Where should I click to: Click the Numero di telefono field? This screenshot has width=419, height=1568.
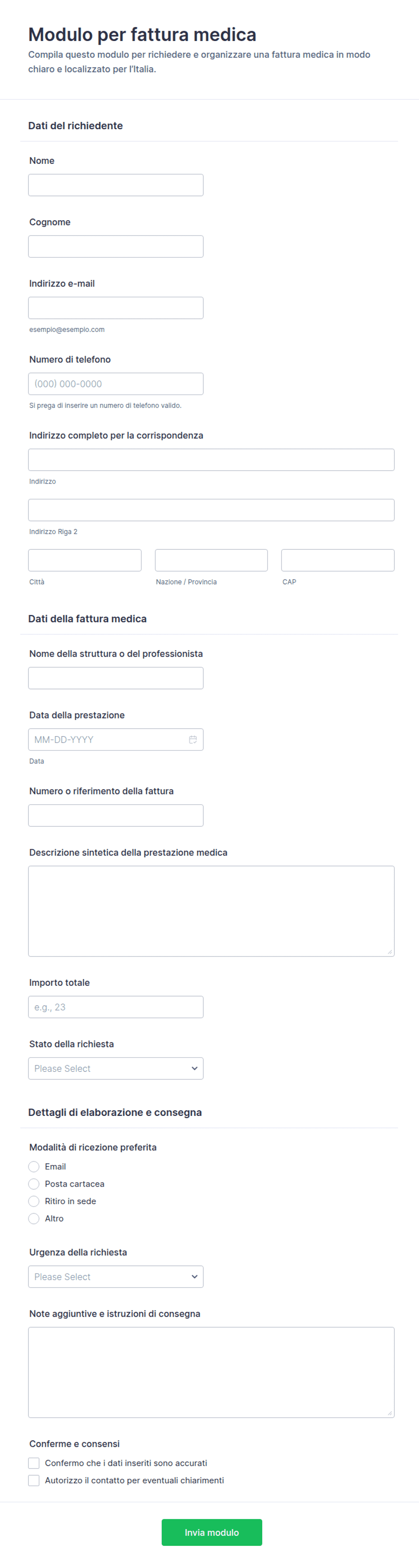[116, 384]
